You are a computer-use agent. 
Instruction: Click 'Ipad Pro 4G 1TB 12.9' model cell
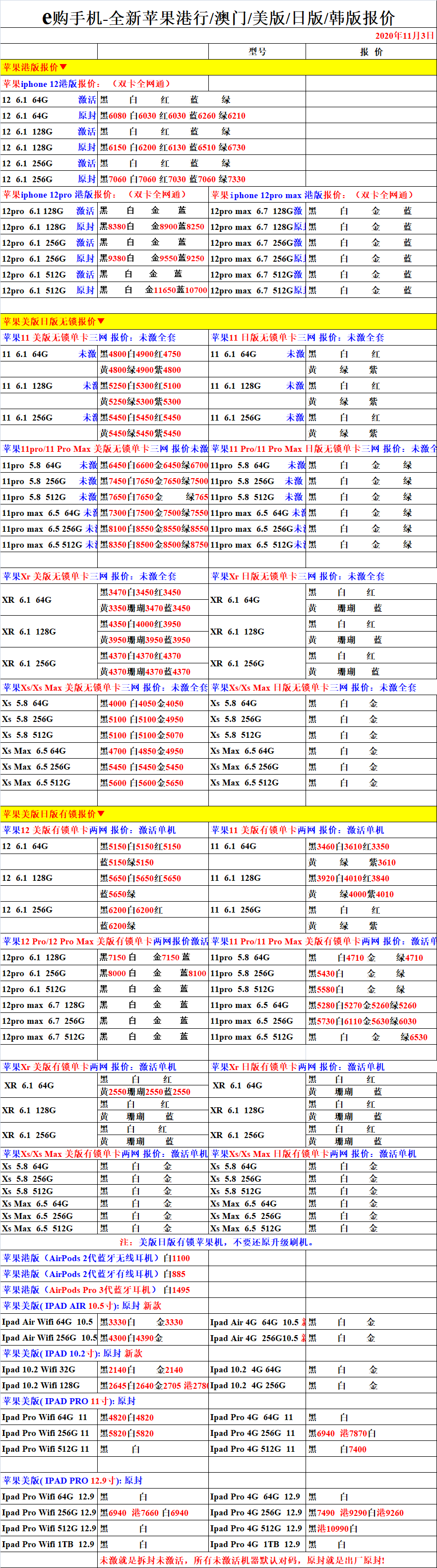pos(257,1544)
